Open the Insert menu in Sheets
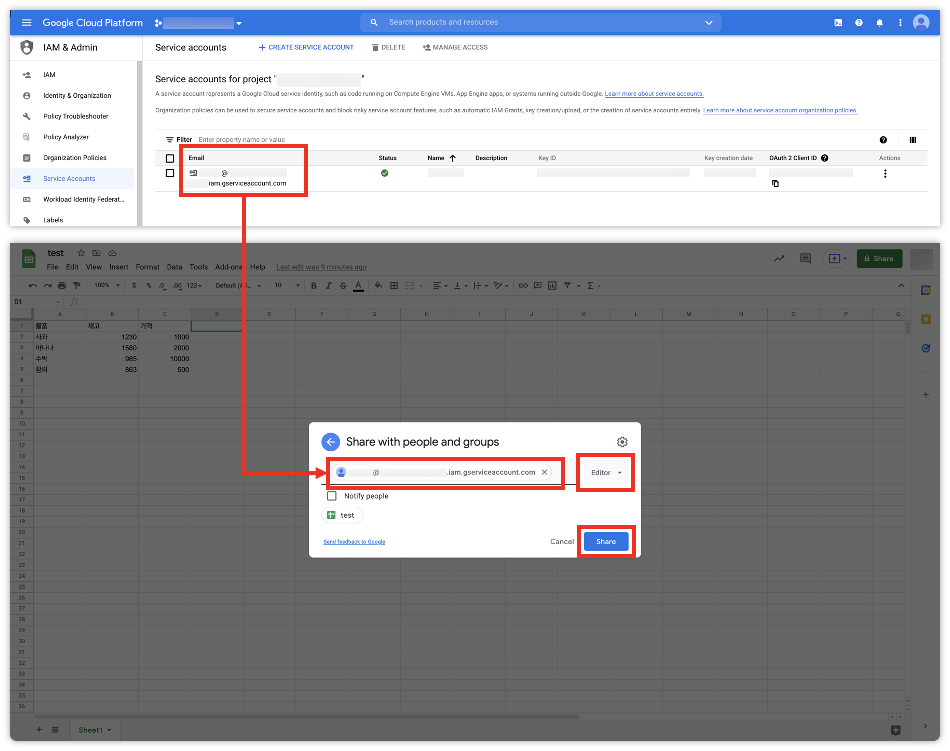This screenshot has width=950, height=751. (x=119, y=267)
